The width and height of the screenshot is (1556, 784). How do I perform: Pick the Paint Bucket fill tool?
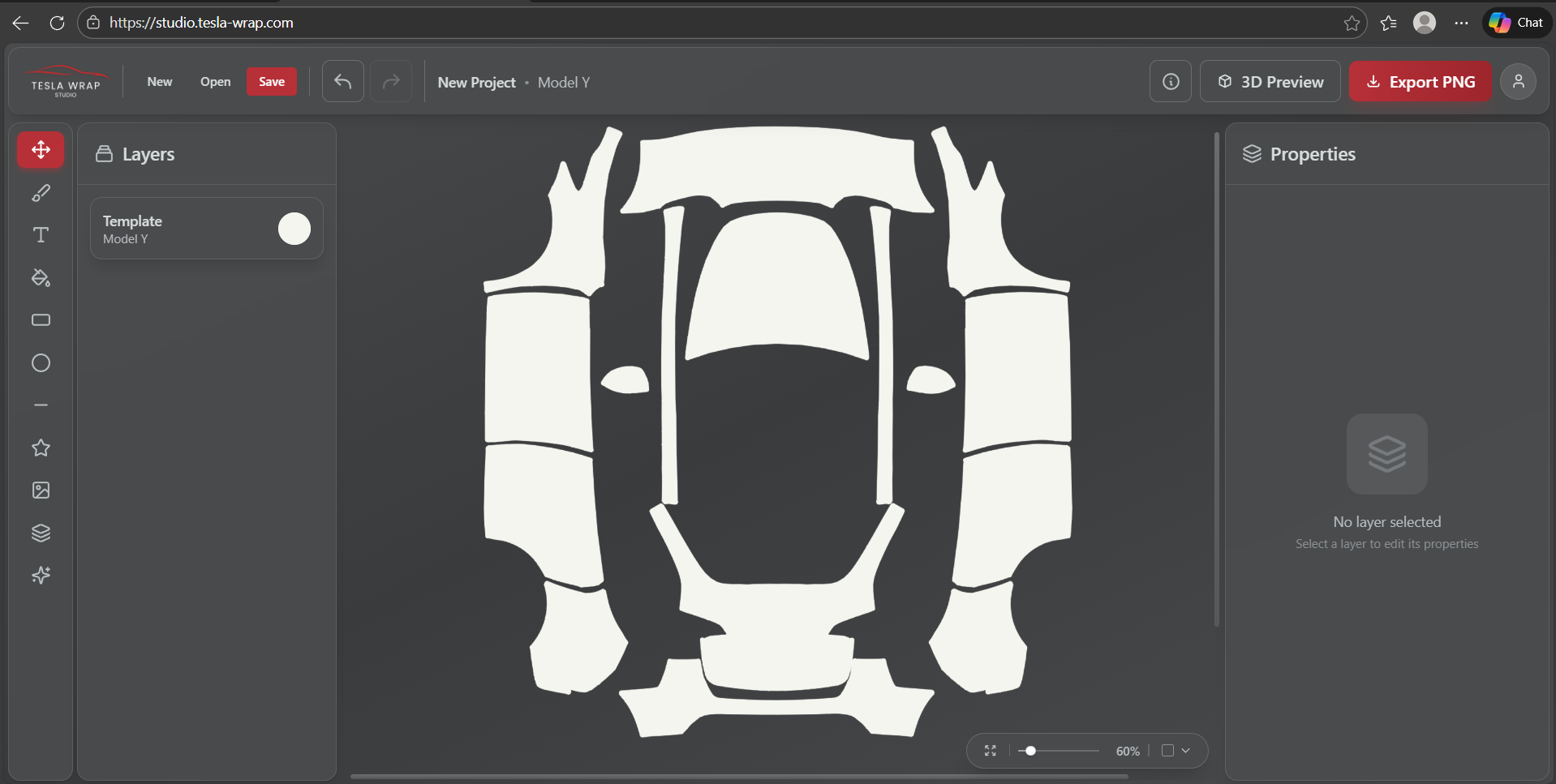click(x=41, y=278)
